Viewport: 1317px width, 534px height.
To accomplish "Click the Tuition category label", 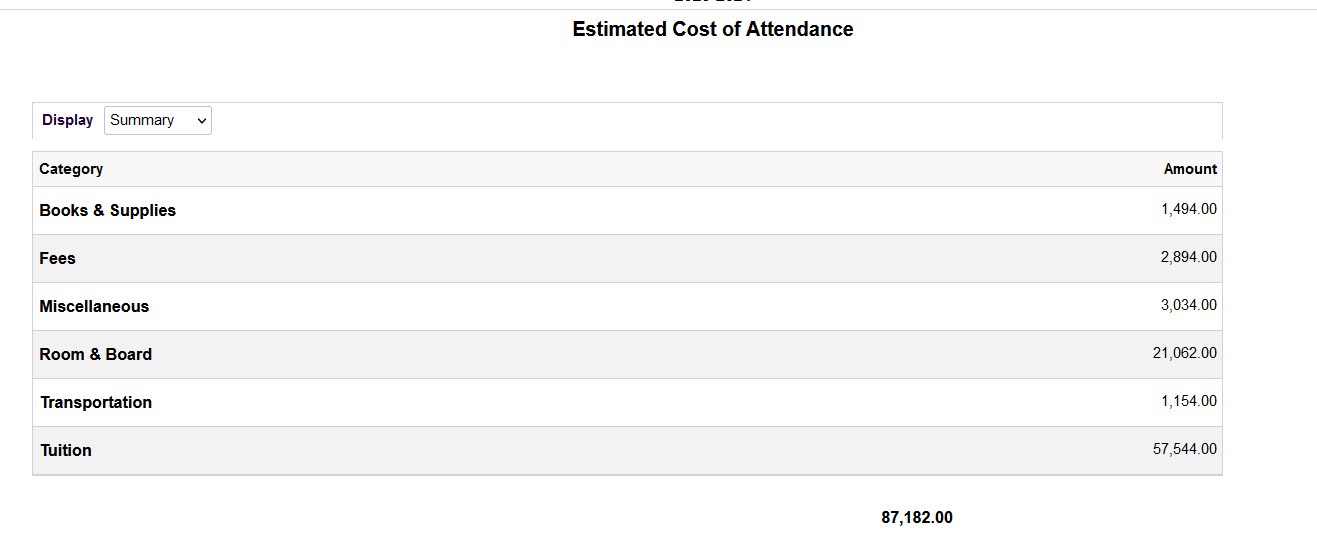I will (66, 450).
